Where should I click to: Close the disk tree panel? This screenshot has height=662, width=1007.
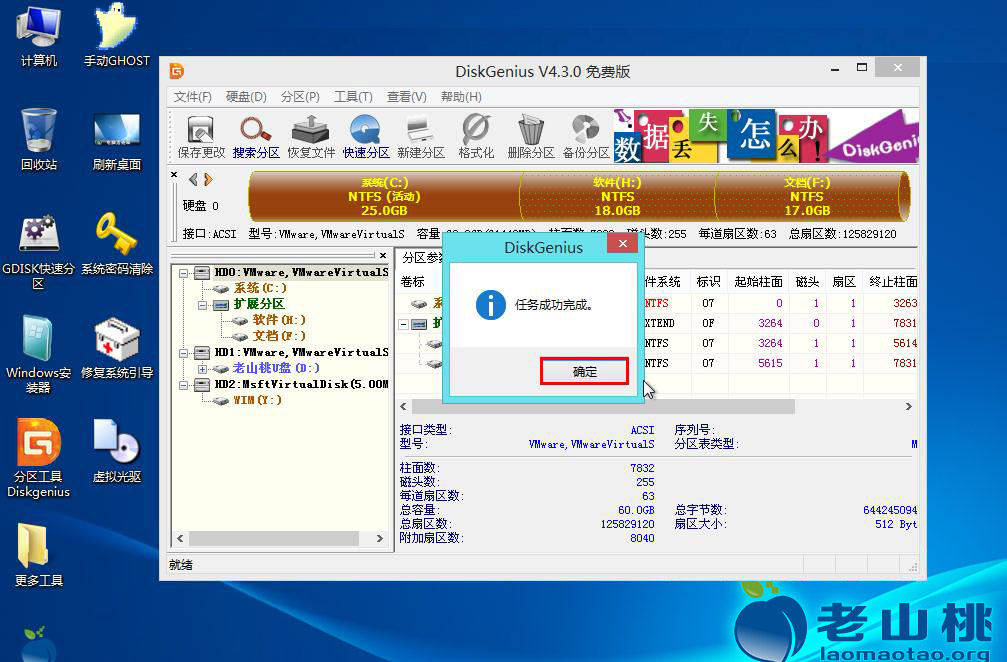383,256
